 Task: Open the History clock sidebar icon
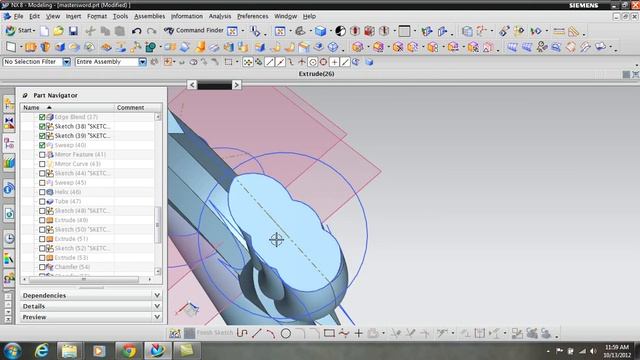pos(9,238)
